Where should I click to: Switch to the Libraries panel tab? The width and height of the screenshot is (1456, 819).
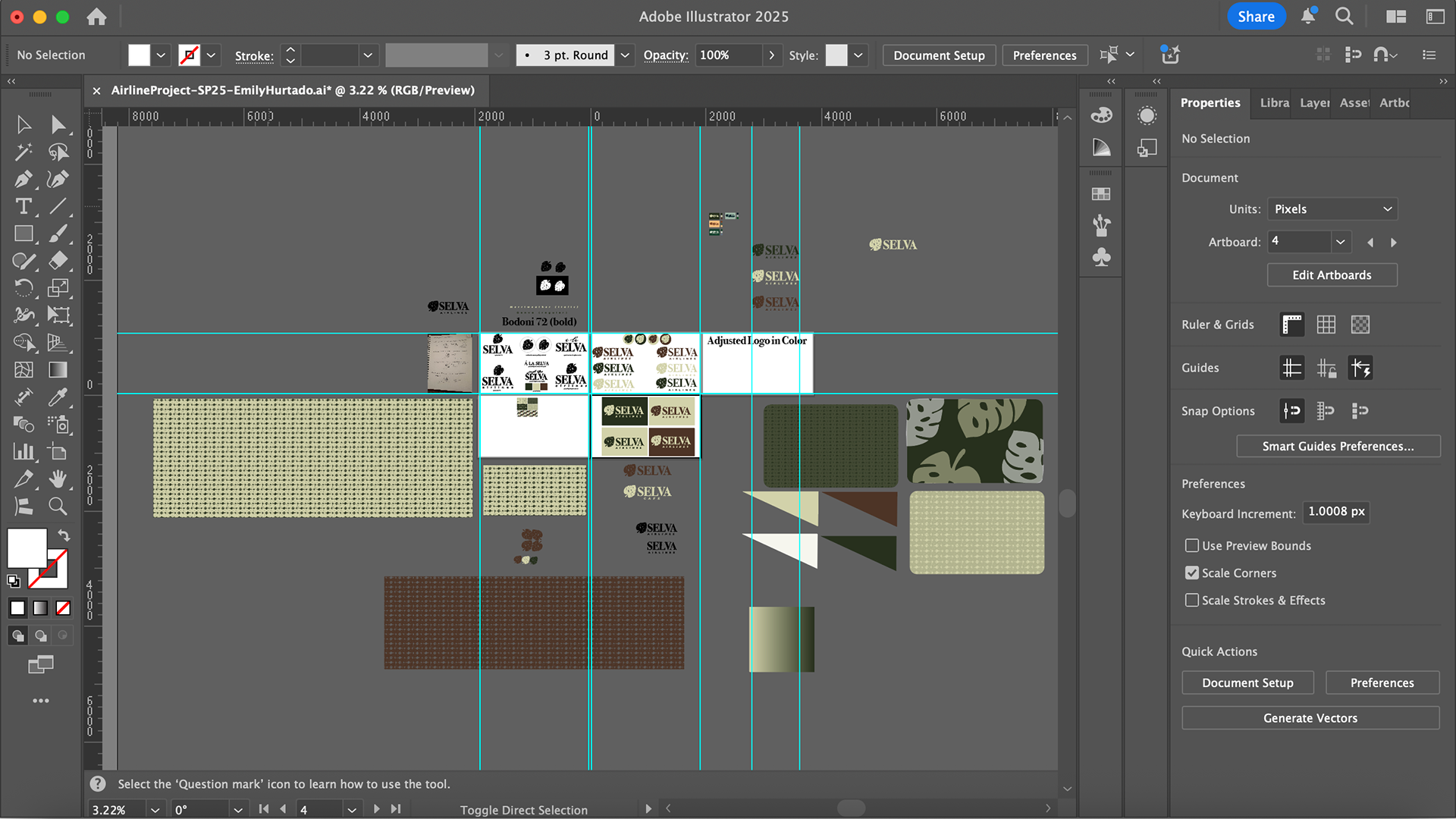point(1274,102)
